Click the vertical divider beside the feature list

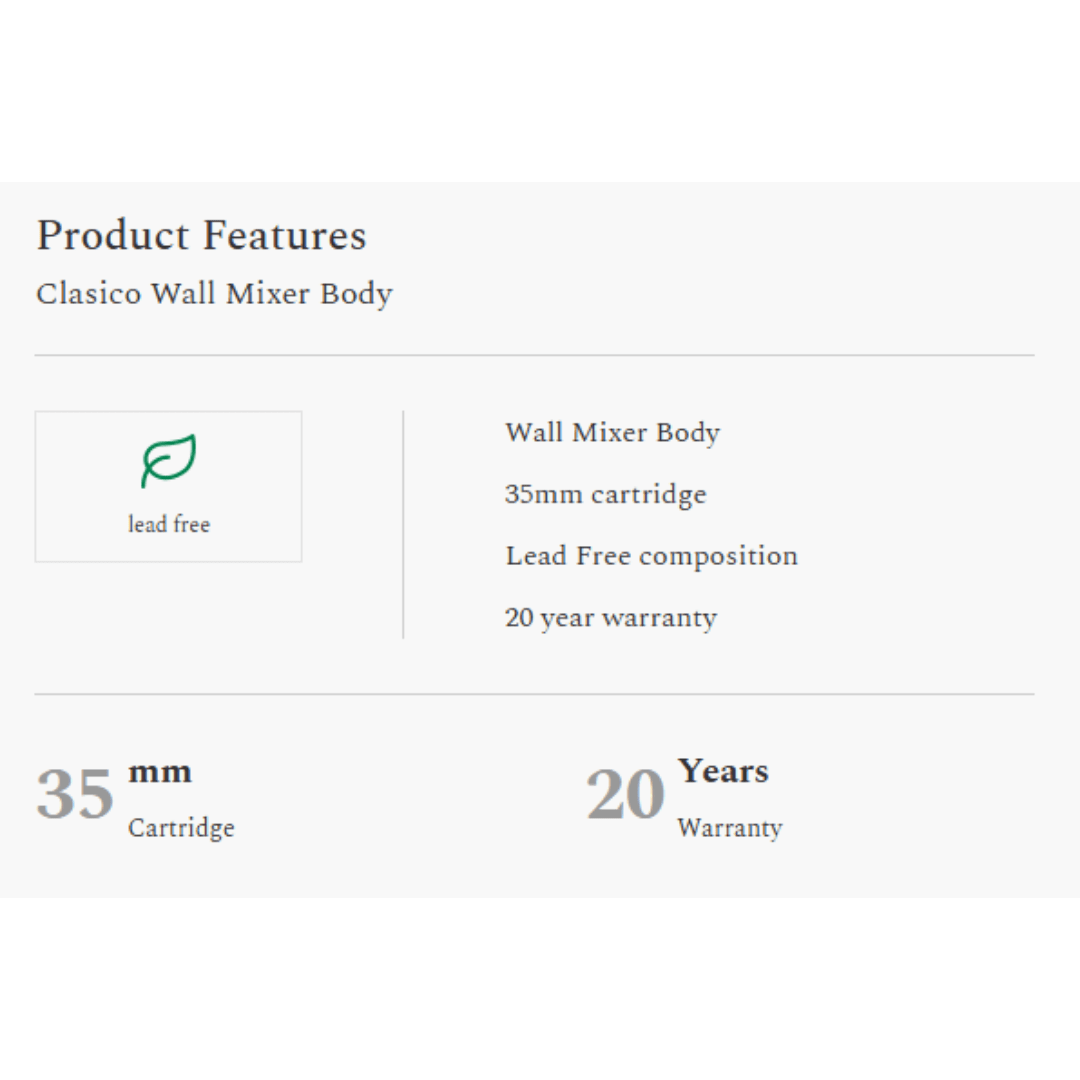pos(403,524)
